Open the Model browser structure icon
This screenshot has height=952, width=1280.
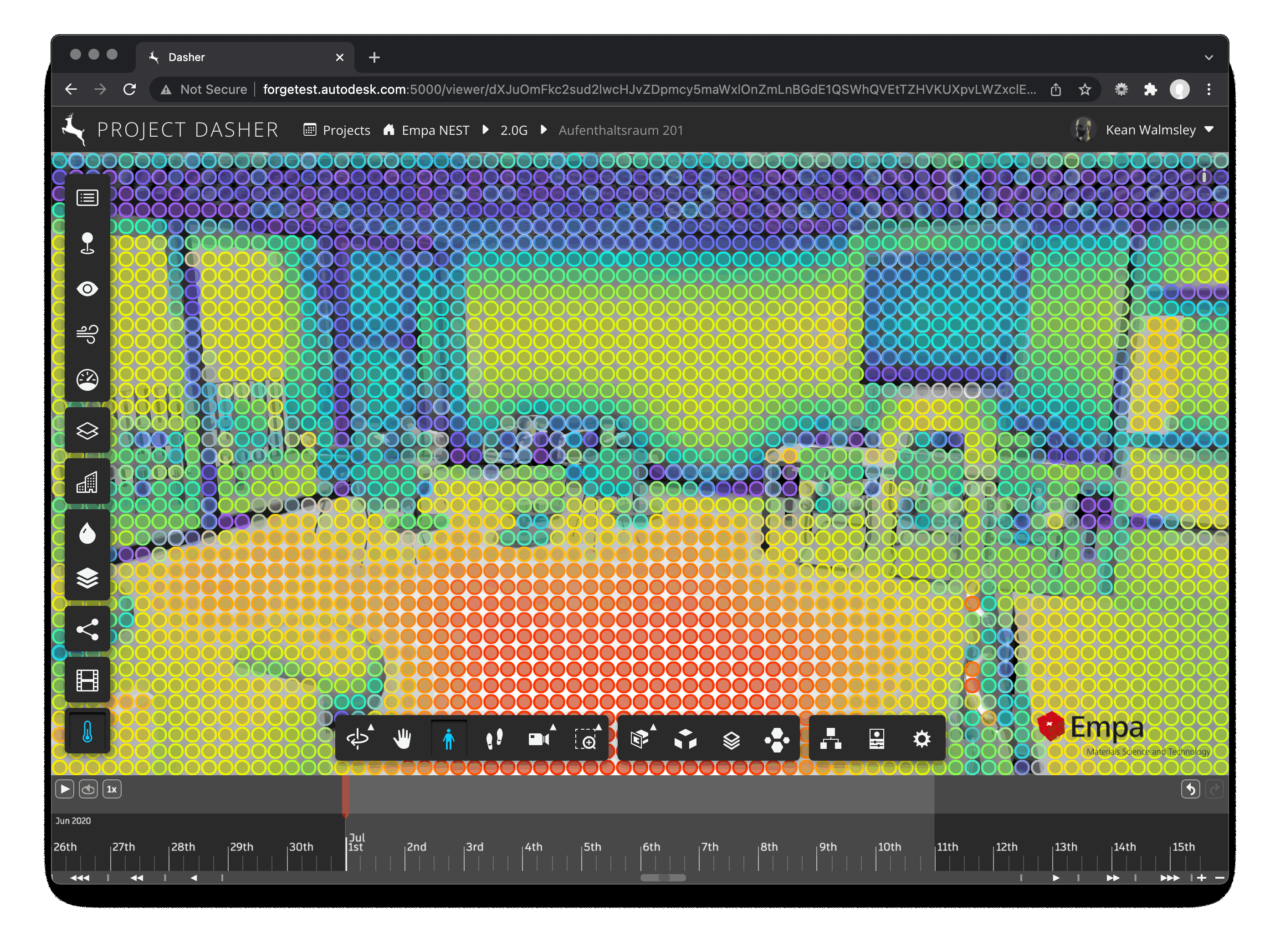click(830, 739)
